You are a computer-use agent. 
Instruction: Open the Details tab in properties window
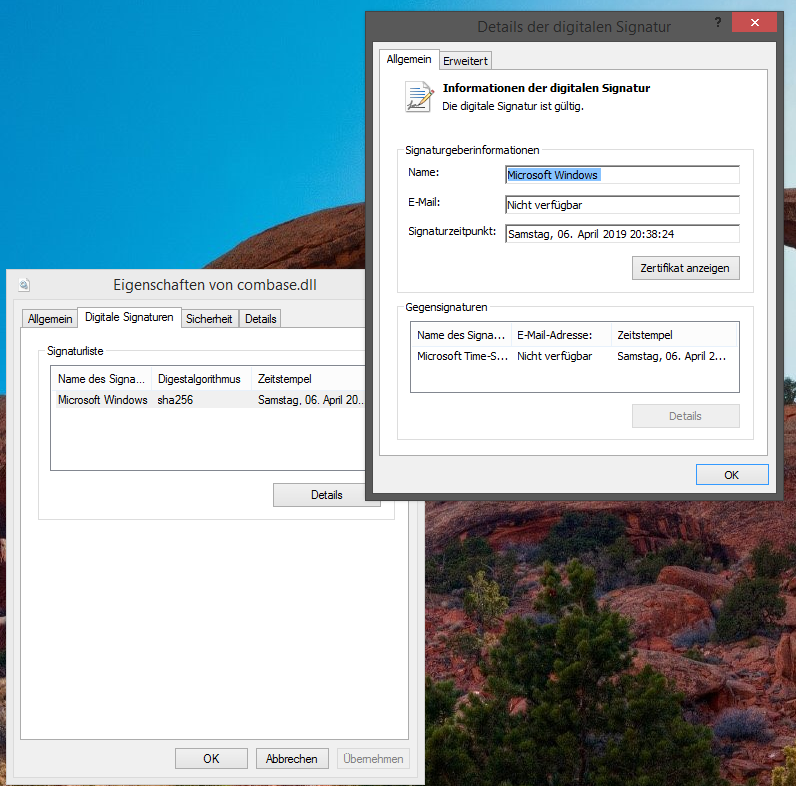coord(260,319)
